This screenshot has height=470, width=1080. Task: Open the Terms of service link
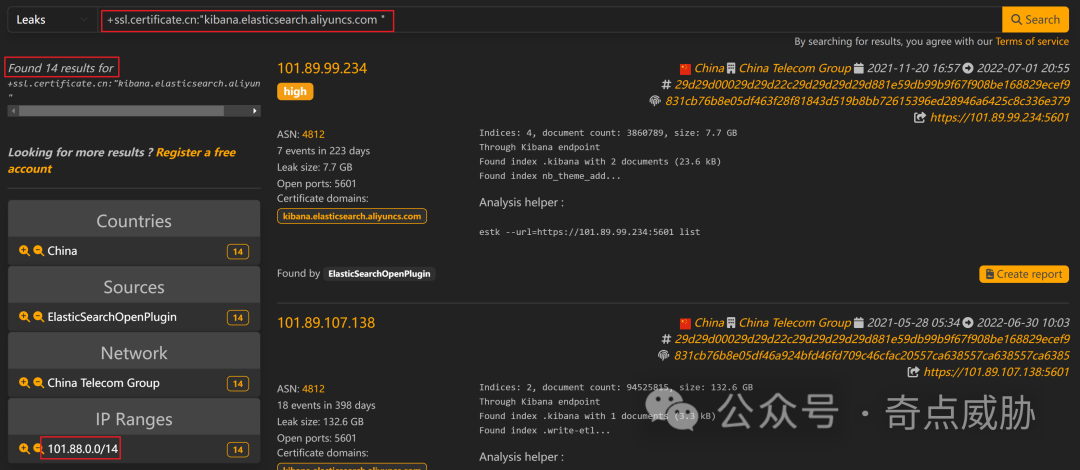1032,41
